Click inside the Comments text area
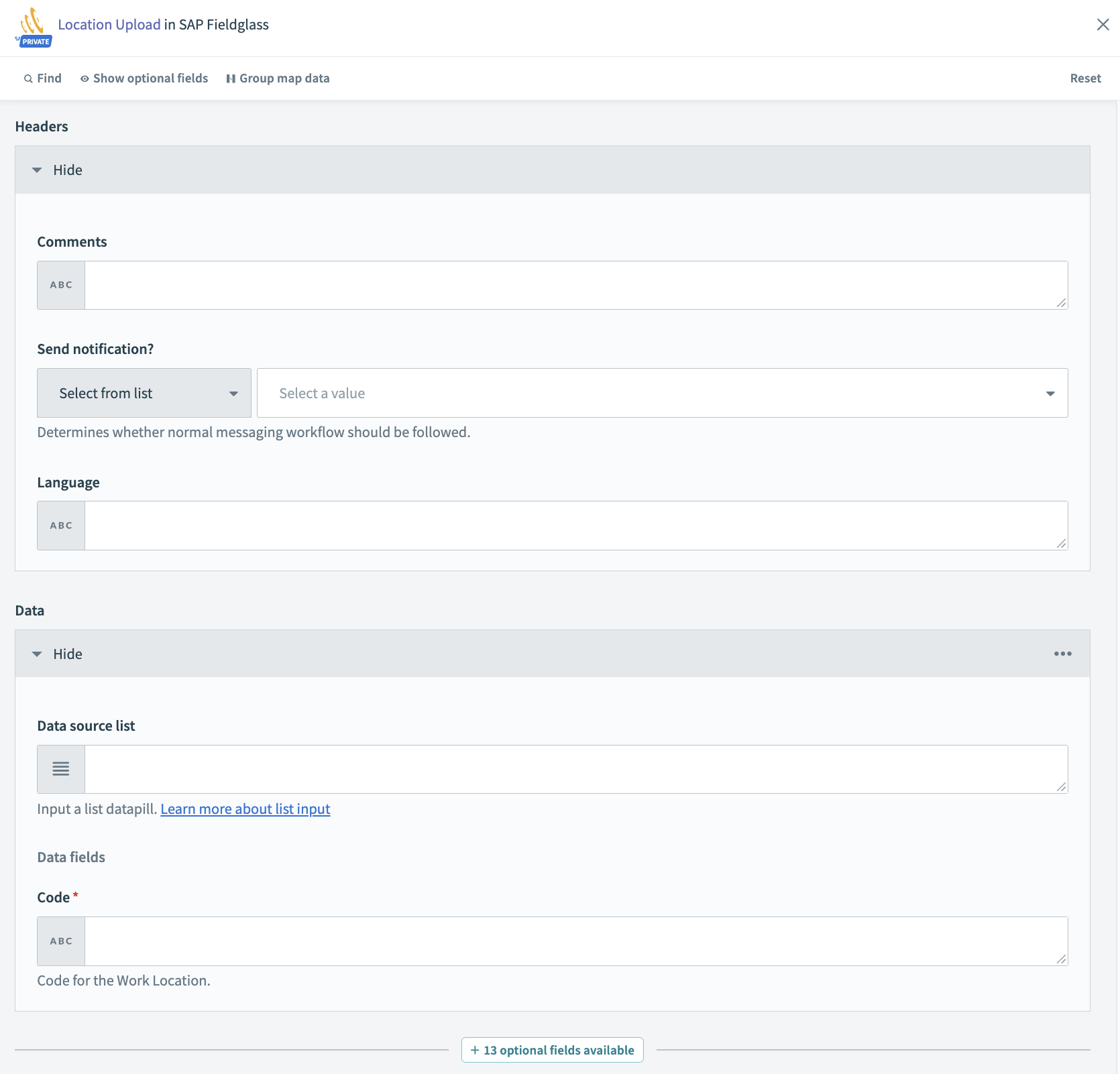 (x=575, y=285)
